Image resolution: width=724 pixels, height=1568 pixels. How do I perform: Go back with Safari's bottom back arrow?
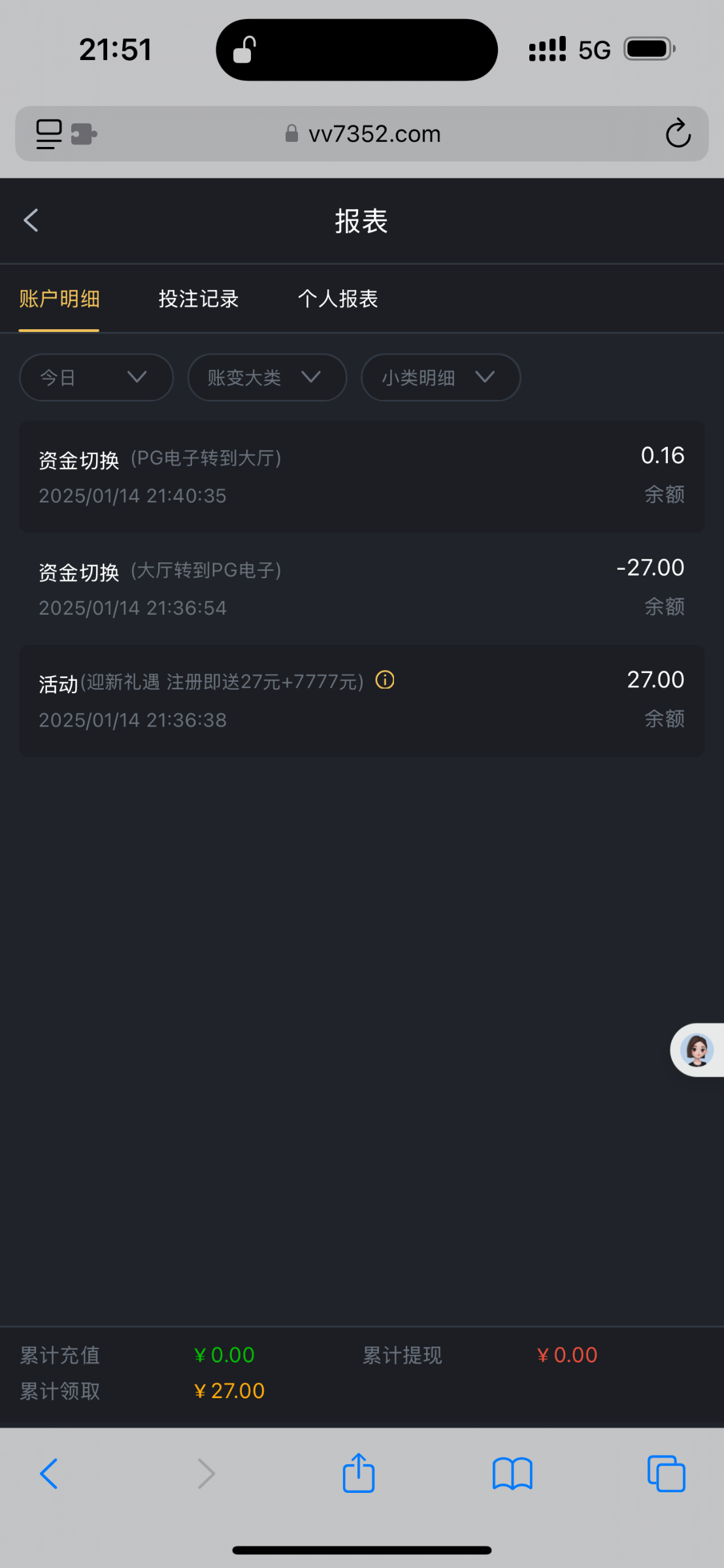(49, 1473)
